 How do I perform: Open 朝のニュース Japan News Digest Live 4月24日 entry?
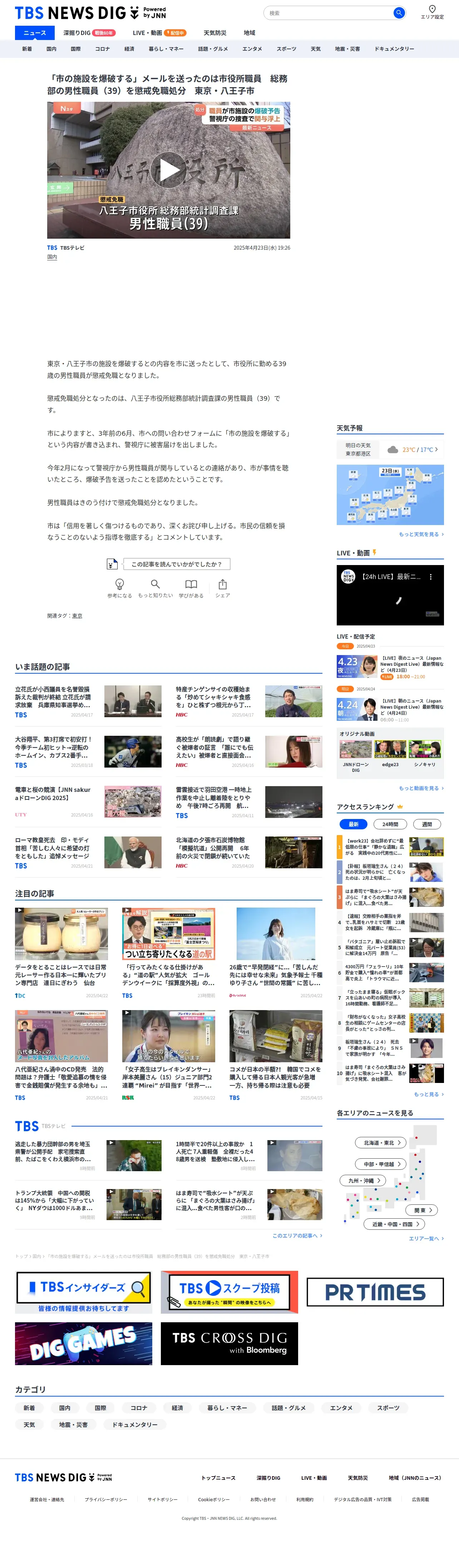390,710
